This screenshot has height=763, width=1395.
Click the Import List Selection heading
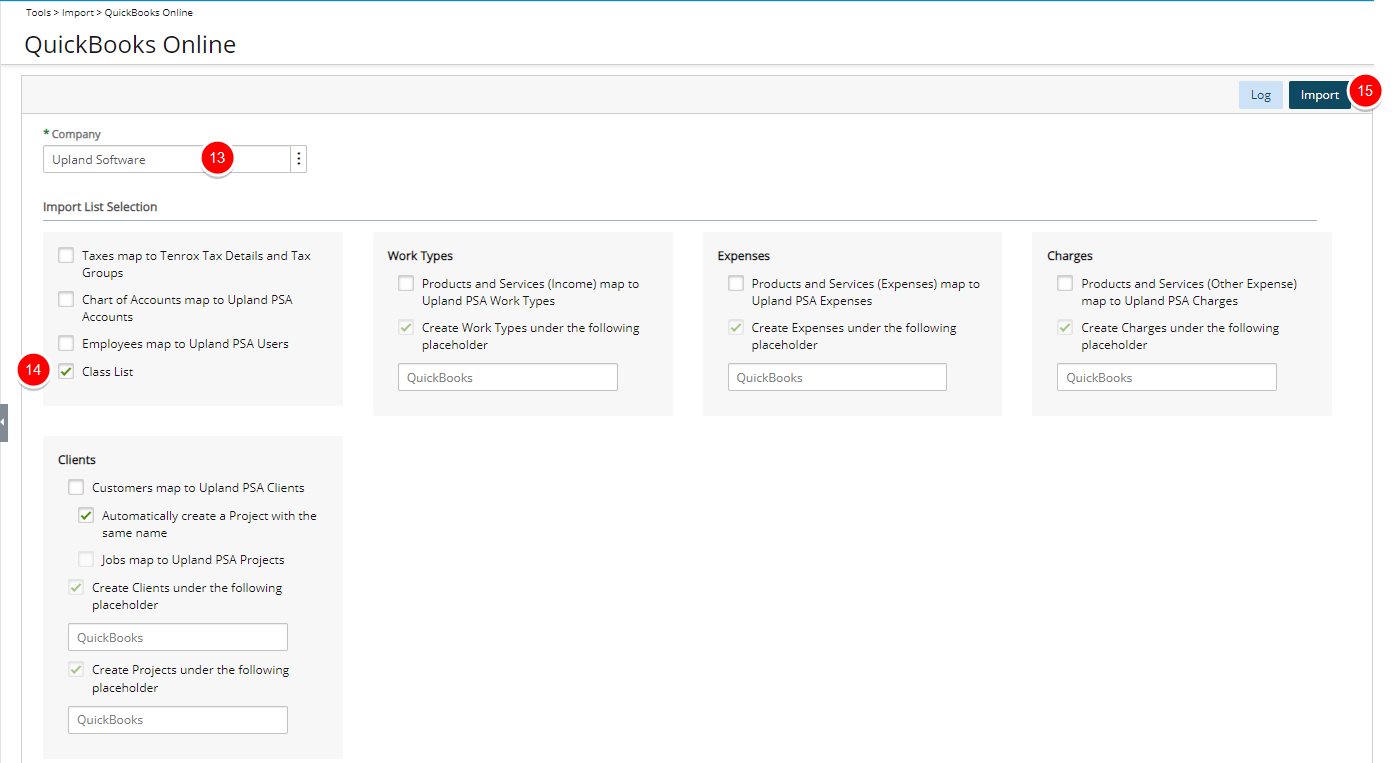pyautogui.click(x=100, y=207)
